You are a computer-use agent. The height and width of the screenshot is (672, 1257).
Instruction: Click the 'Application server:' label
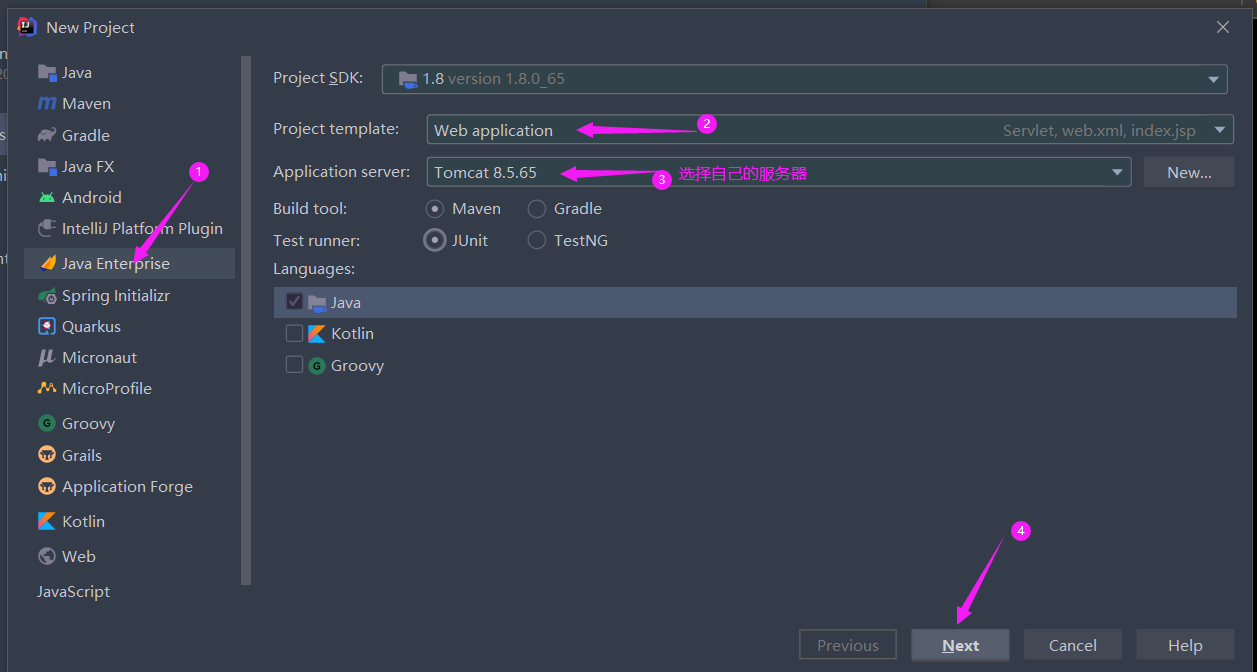point(342,172)
